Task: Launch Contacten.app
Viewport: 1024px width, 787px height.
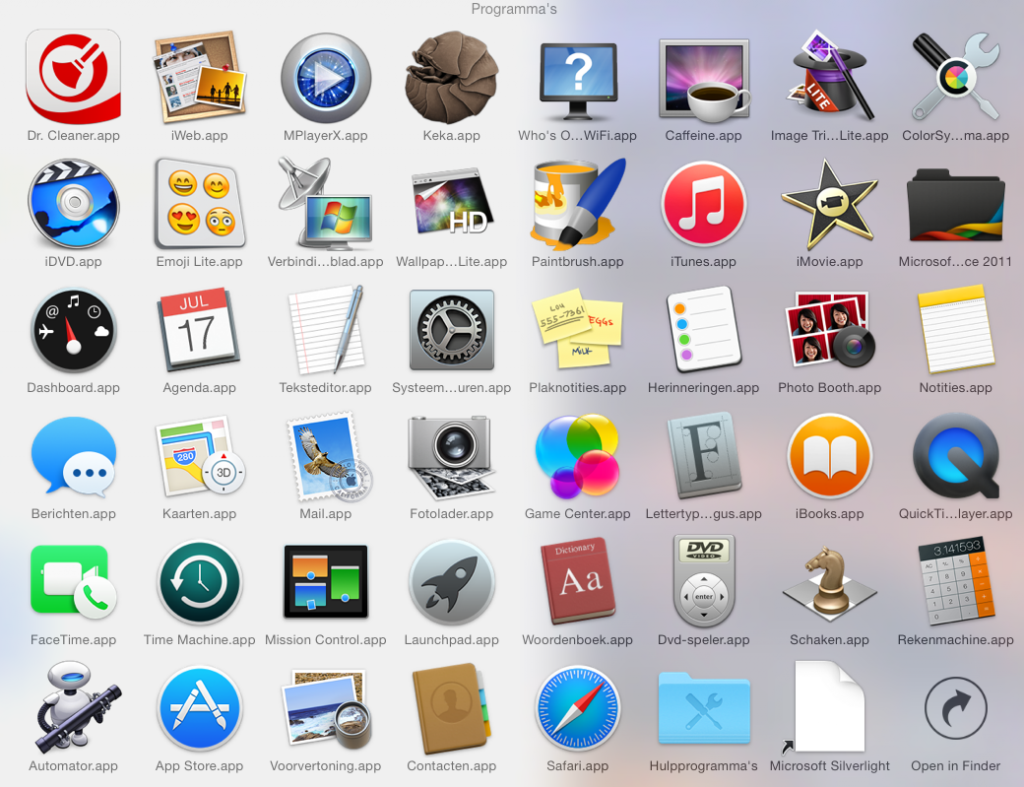Action: [x=451, y=709]
